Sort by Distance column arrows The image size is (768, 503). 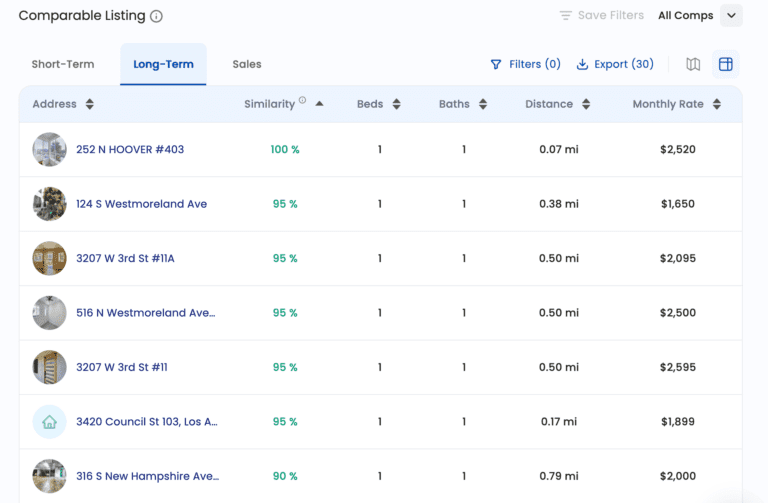(586, 104)
